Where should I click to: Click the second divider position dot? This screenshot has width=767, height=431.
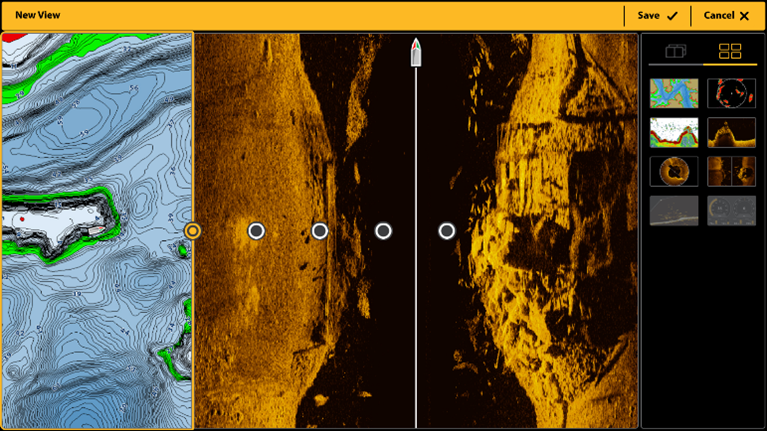pyautogui.click(x=256, y=231)
